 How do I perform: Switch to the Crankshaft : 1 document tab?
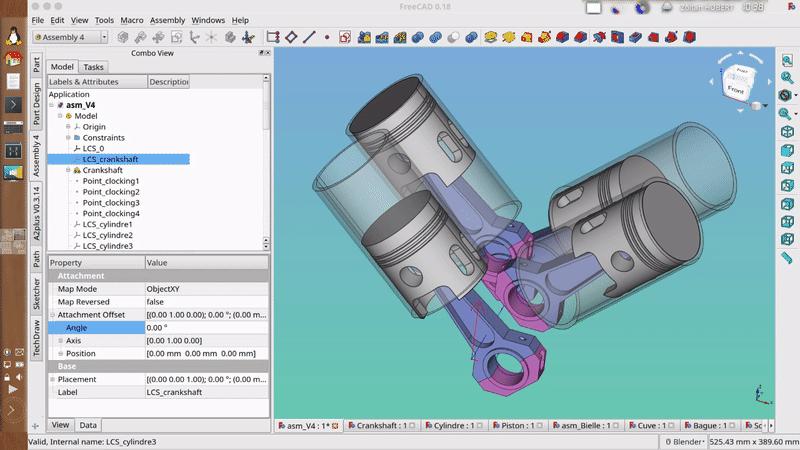click(382, 425)
